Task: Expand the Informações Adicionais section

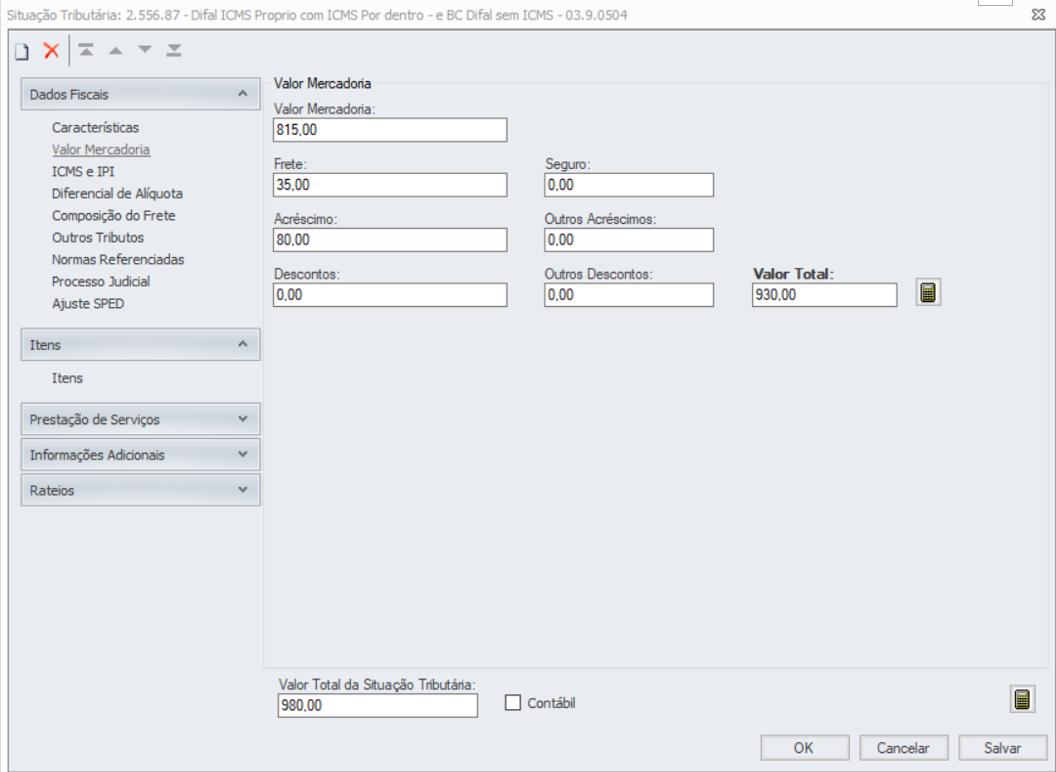Action: click(141, 455)
